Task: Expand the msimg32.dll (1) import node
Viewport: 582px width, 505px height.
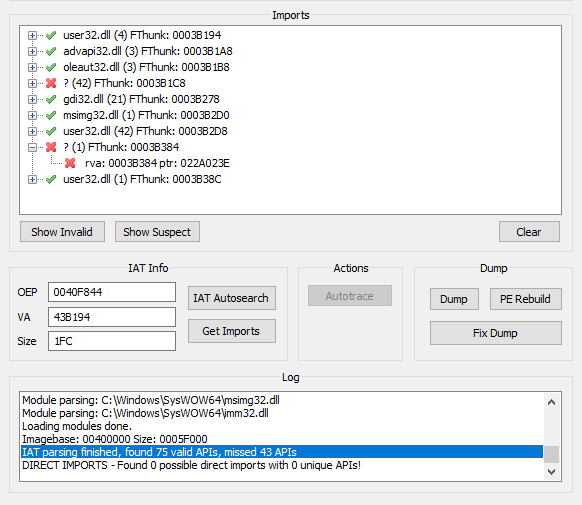Action: coord(32,115)
